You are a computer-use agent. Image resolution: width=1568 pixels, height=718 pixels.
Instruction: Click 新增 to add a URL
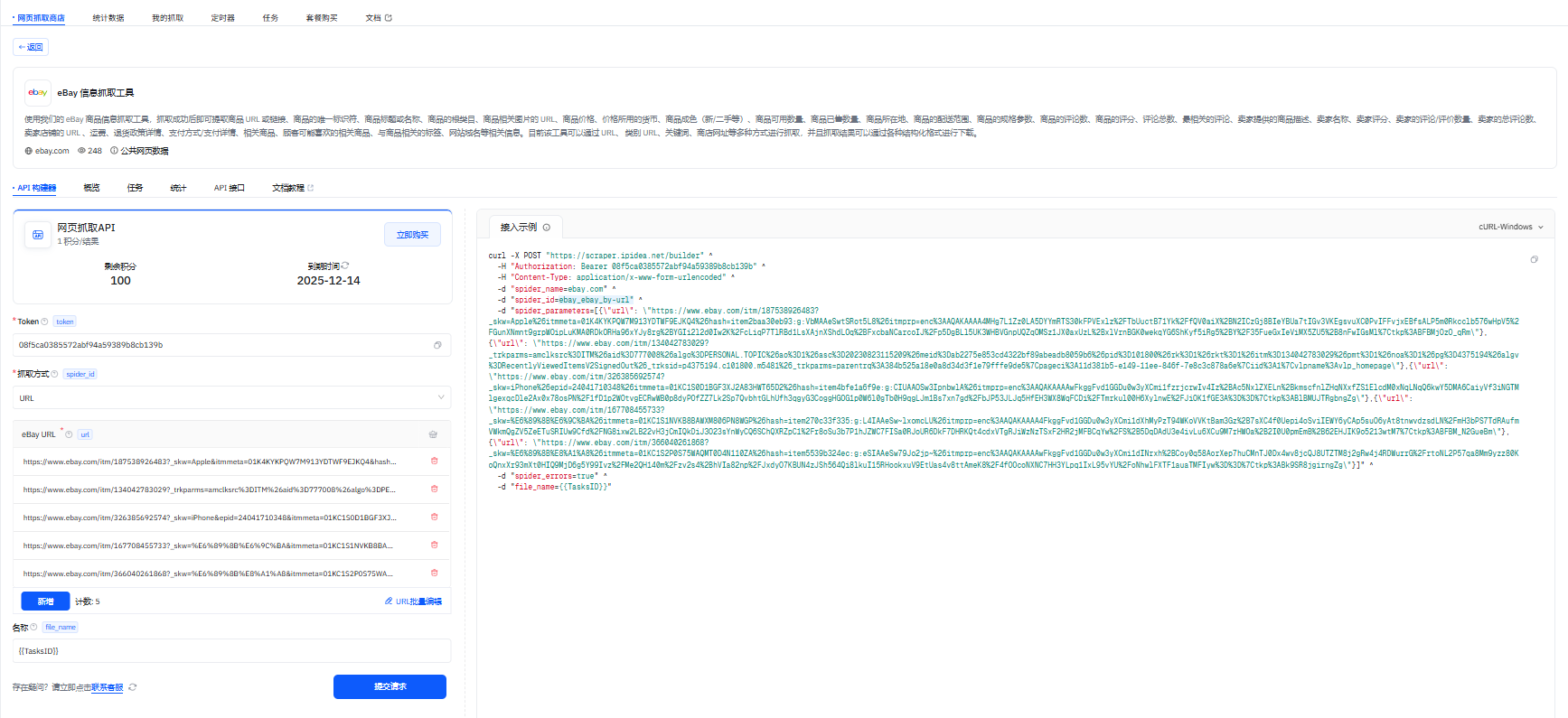(45, 601)
